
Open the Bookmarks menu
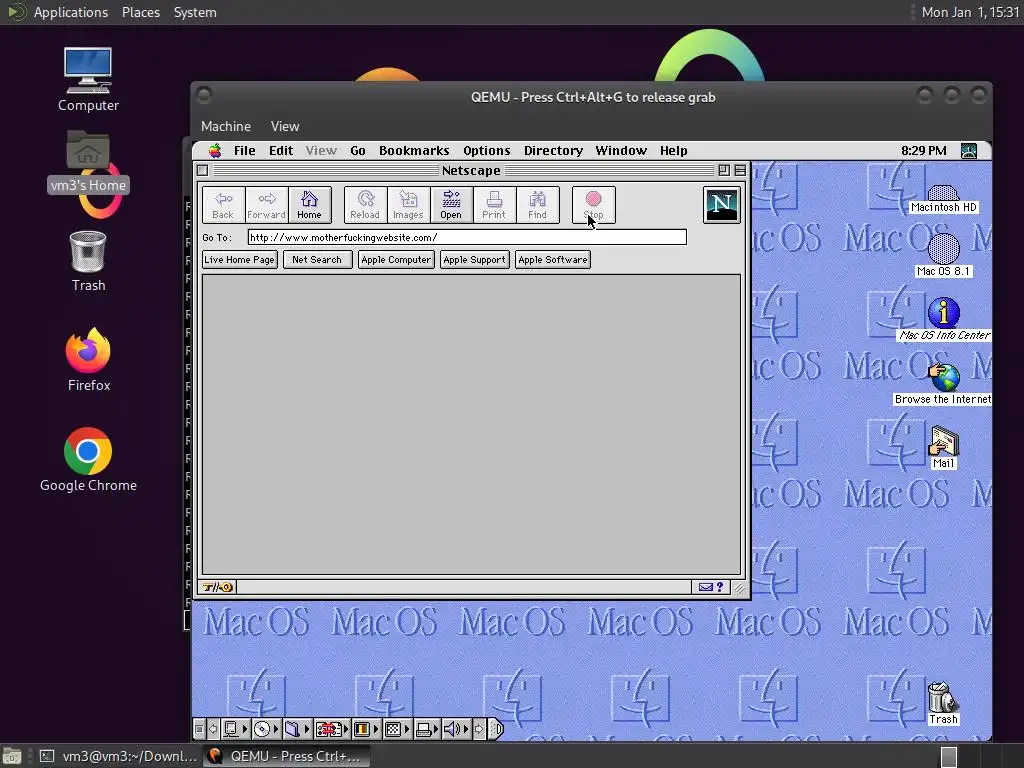pyautogui.click(x=414, y=151)
